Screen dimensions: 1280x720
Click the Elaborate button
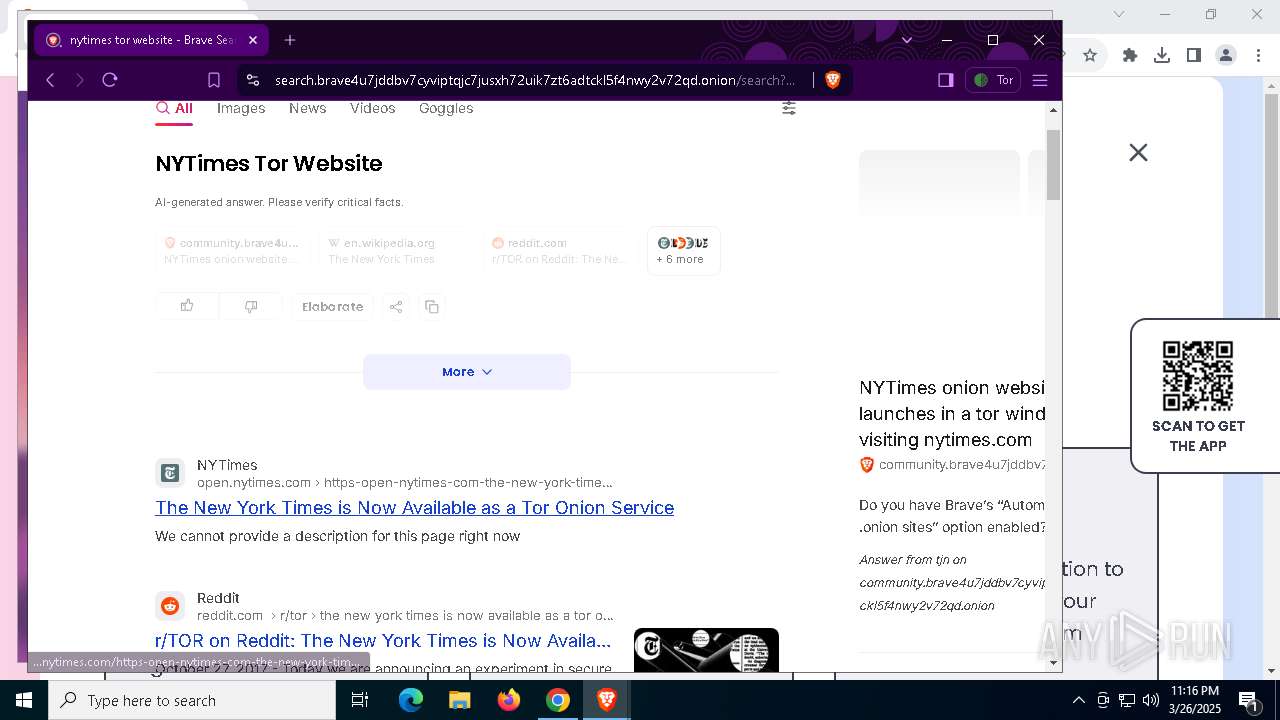333,306
